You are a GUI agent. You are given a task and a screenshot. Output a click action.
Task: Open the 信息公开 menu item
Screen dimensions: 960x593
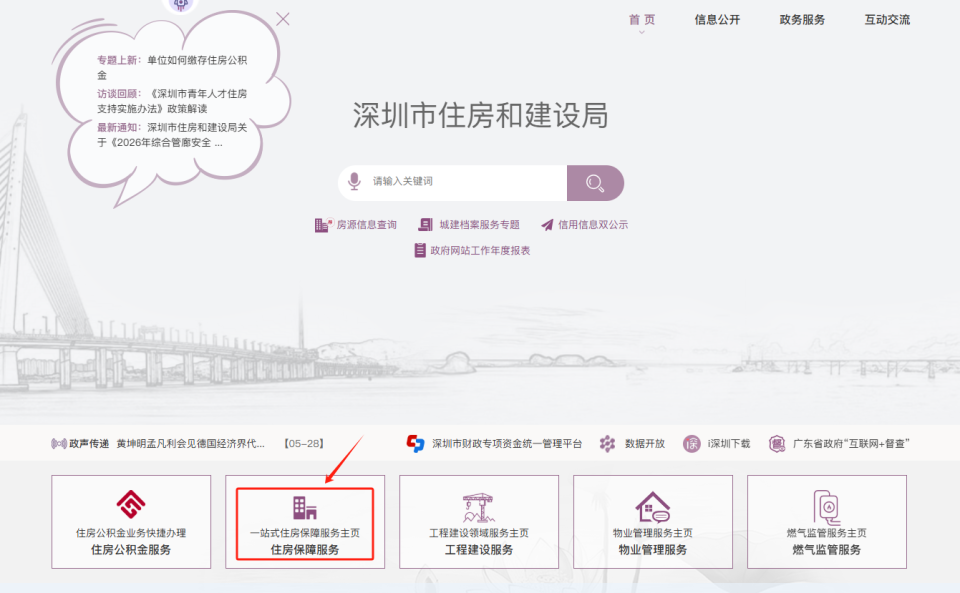(x=717, y=20)
